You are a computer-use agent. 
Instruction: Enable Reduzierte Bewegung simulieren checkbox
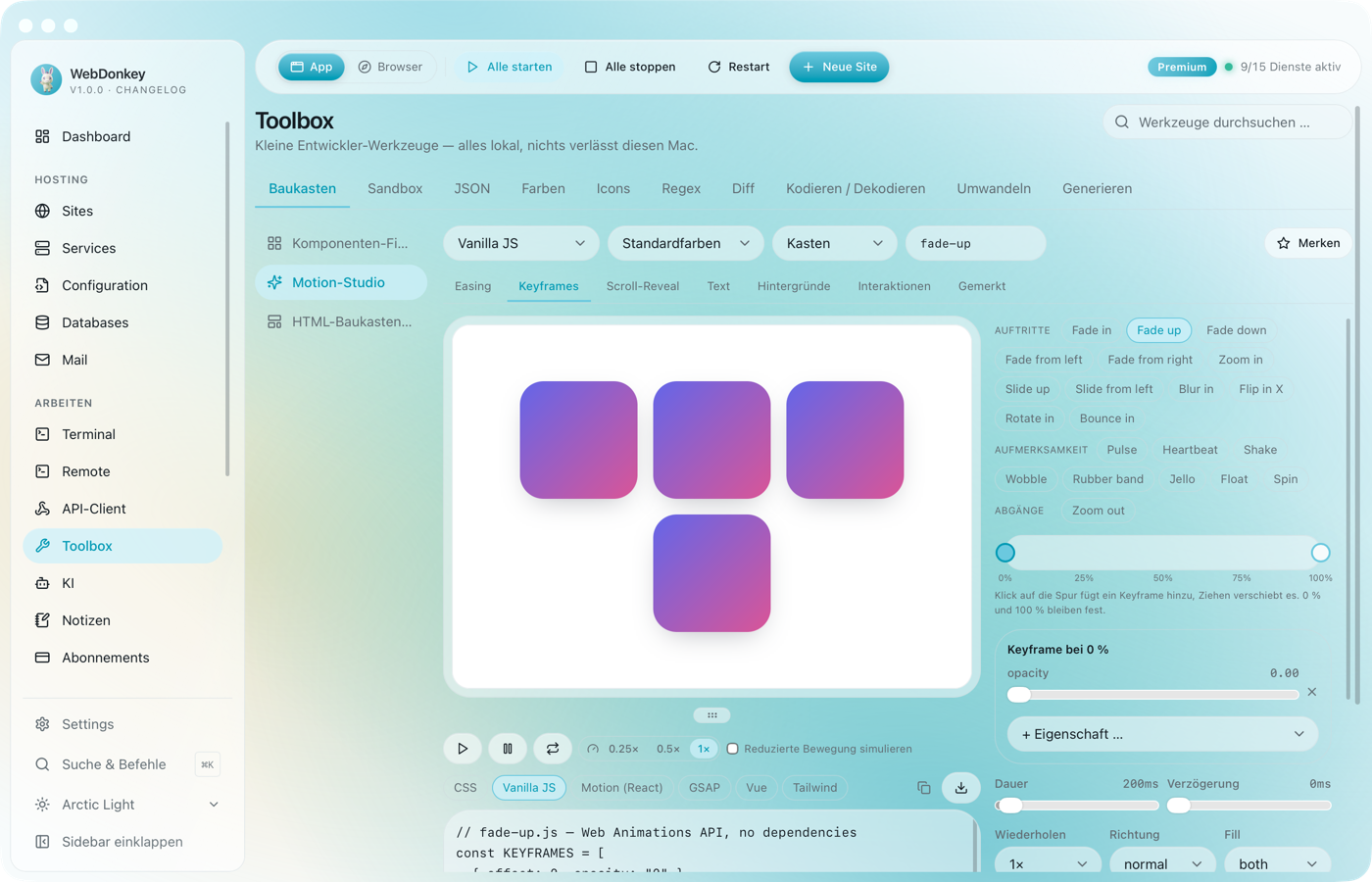(732, 749)
